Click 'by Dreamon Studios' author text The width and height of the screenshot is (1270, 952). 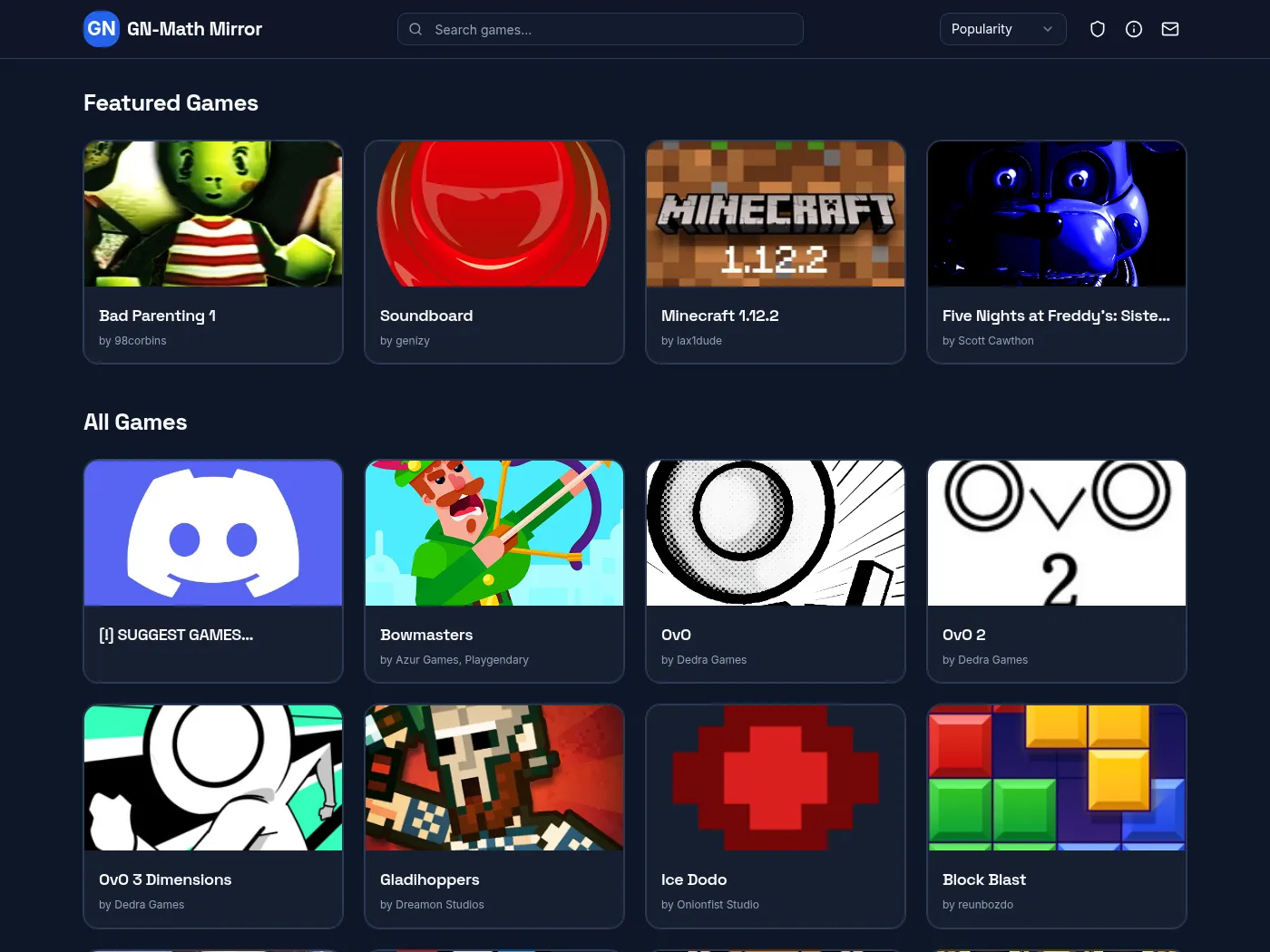pos(432,905)
